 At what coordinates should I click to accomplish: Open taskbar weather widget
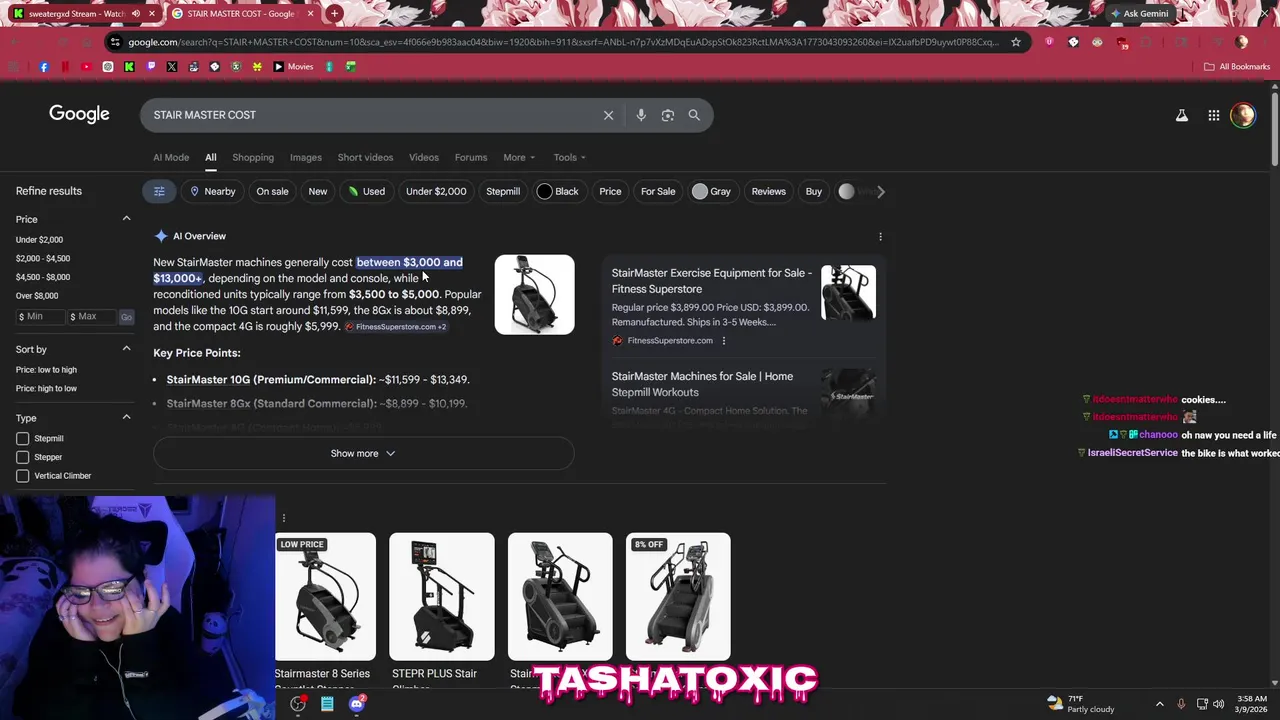click(1081, 704)
